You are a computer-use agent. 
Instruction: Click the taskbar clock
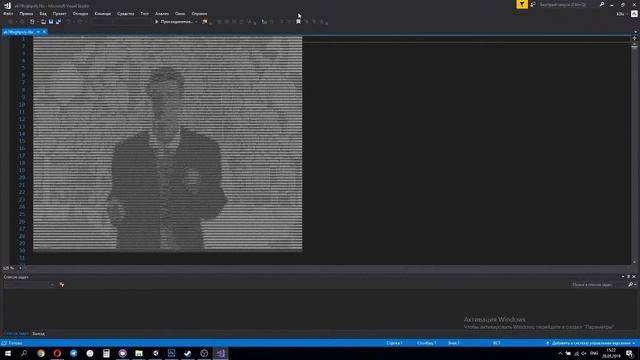click(611, 353)
